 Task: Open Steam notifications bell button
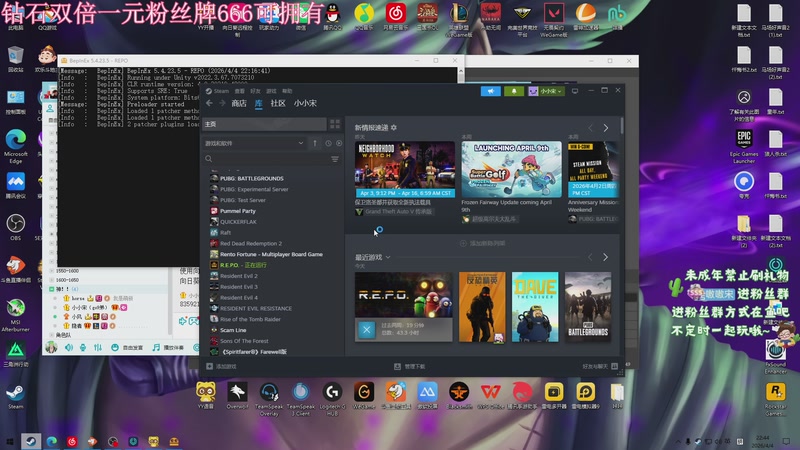(x=514, y=91)
